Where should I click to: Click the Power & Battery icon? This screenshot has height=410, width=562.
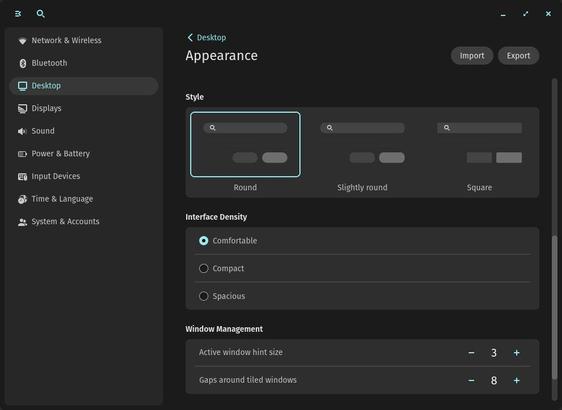click(22, 154)
